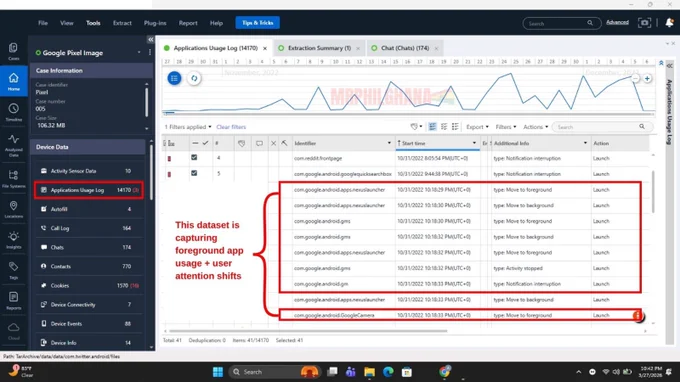680x382 pixels.
Task: Open the File menu
Action: [43, 23]
